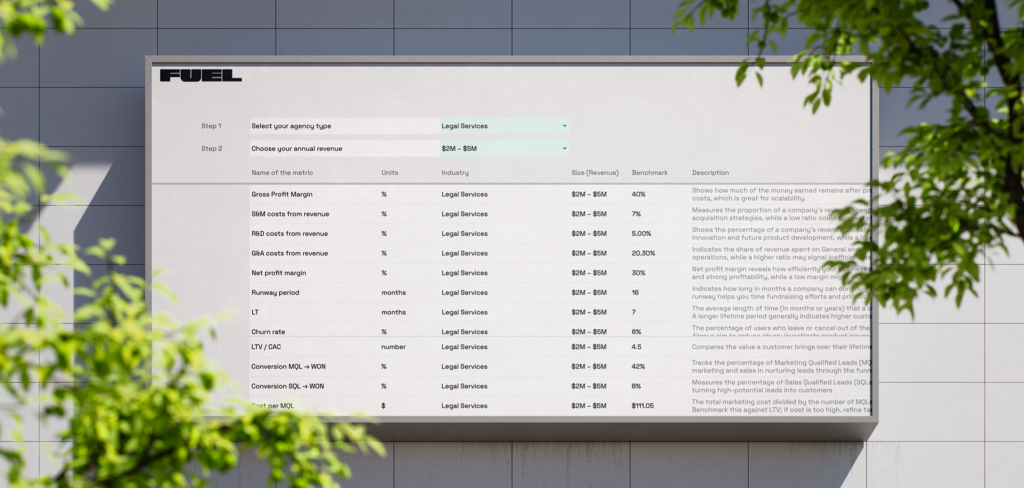Select the 'G&A costs from revenue' cell

pos(289,253)
